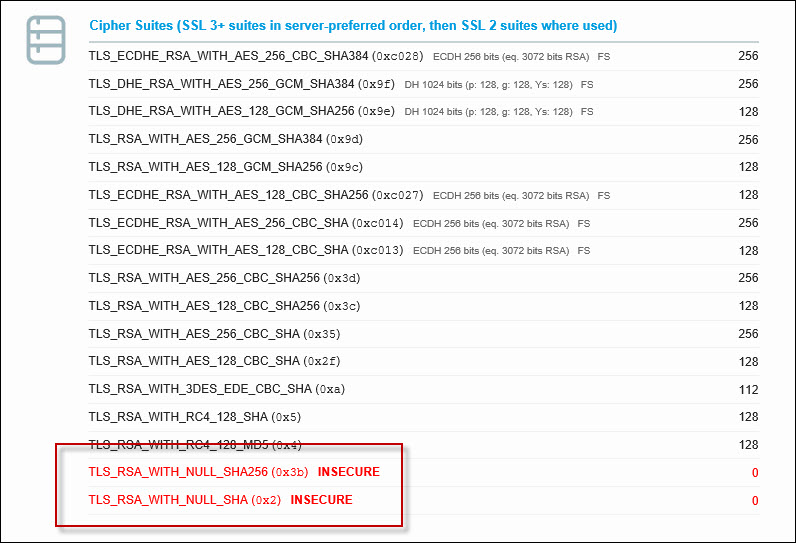Click the red 0 strength value for NULL_SHA256
Viewport: 796px width, 543px height.
coord(755,473)
